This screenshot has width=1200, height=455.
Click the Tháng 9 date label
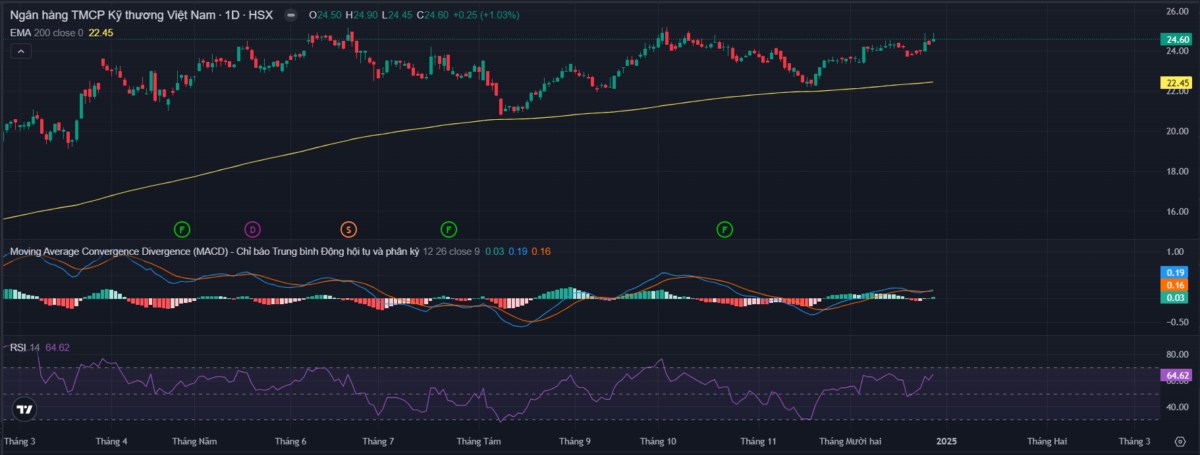[x=575, y=441]
